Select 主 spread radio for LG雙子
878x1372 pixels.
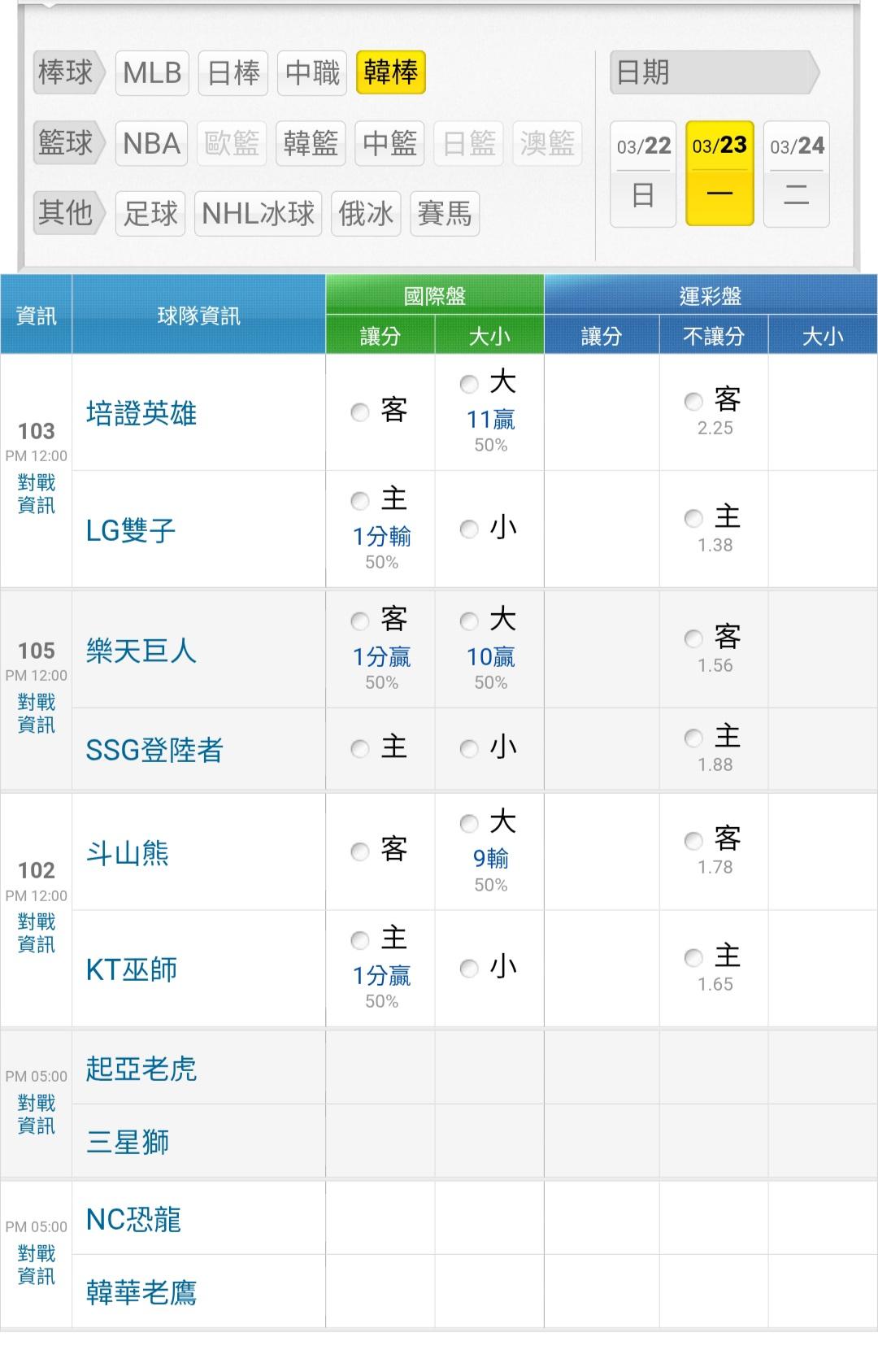point(360,501)
